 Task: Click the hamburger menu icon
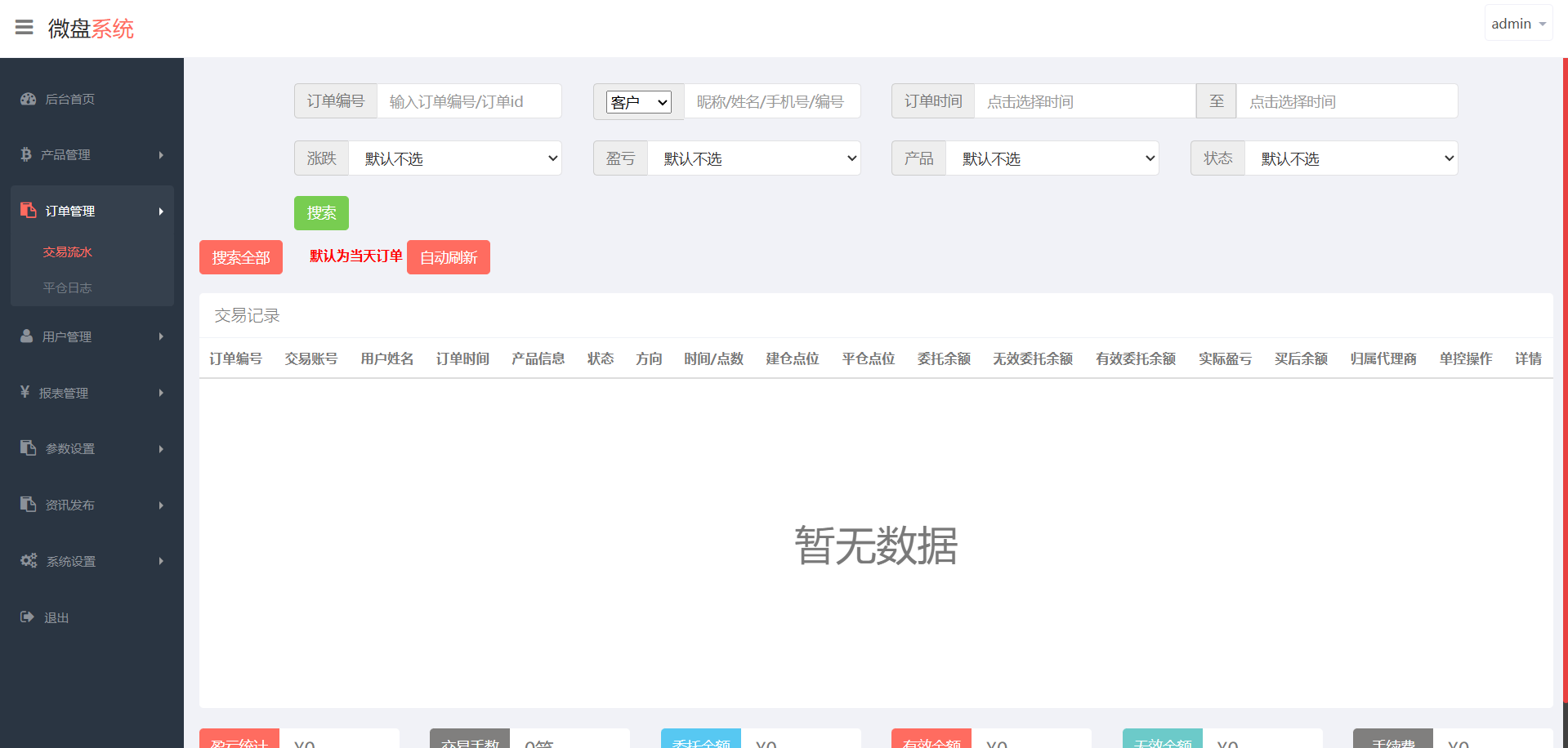pos(25,28)
